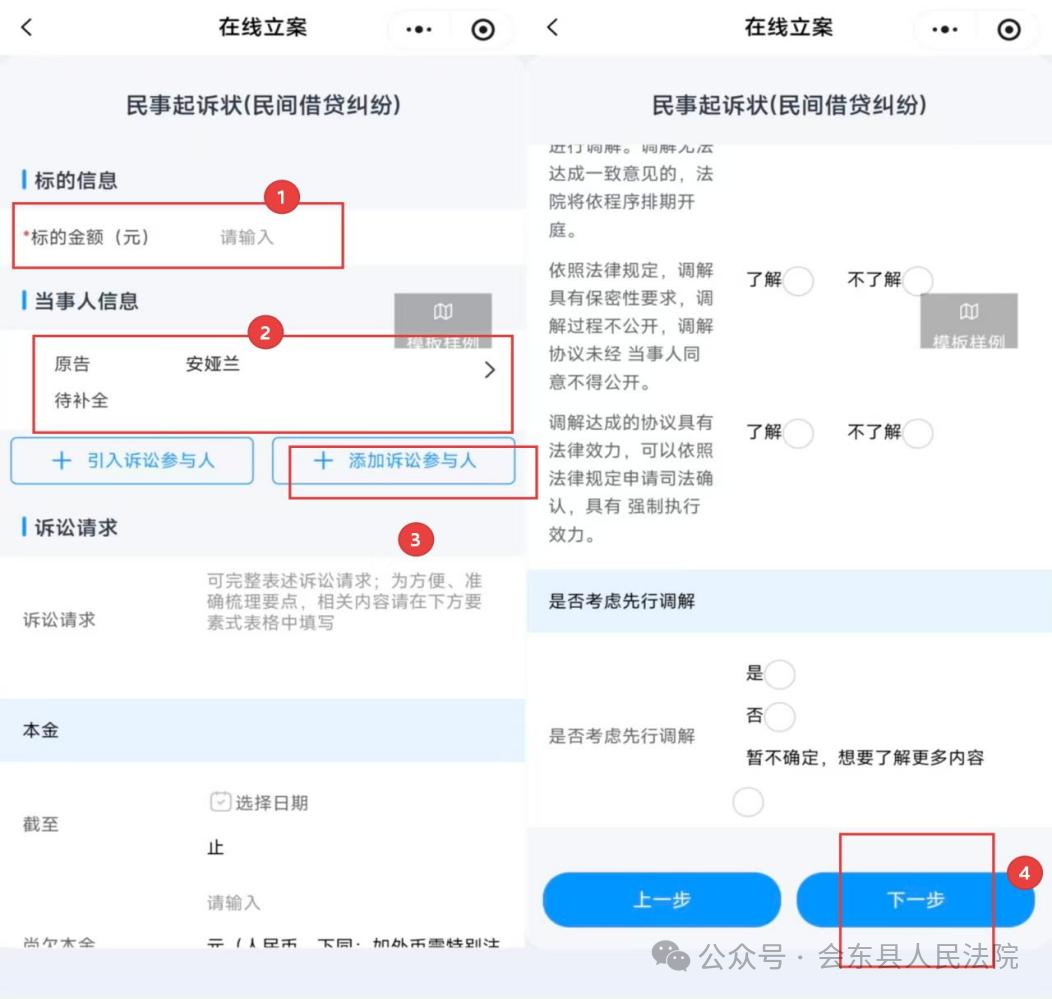Click the 上一步 button
The width and height of the screenshot is (1052, 999).
pos(662,900)
